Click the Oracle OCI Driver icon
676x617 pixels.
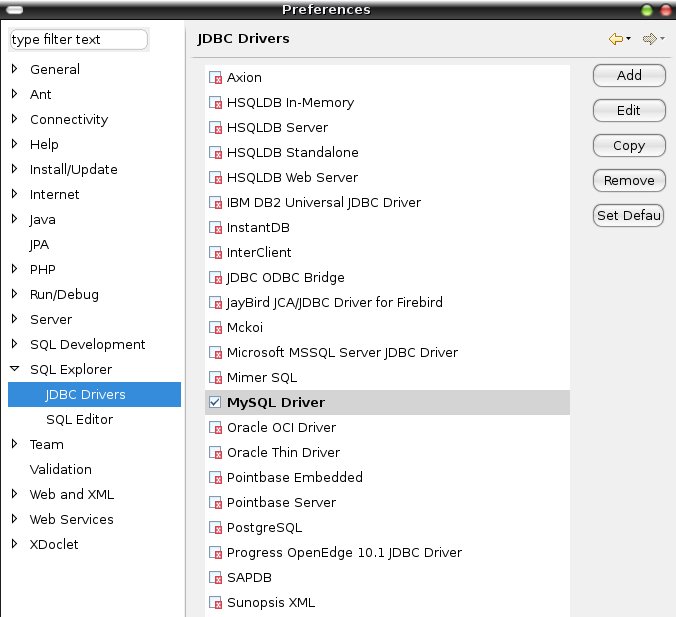point(215,428)
